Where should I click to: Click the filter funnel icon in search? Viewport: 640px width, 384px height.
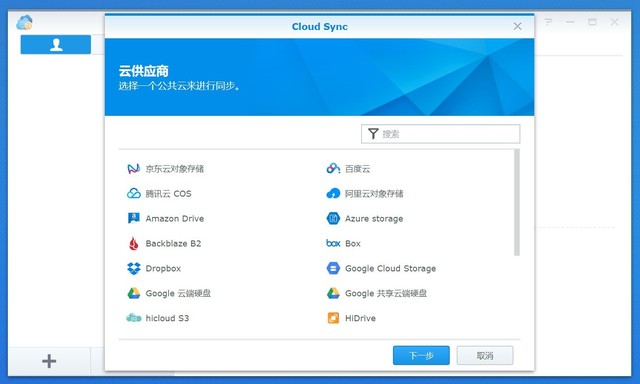pyautogui.click(x=373, y=133)
